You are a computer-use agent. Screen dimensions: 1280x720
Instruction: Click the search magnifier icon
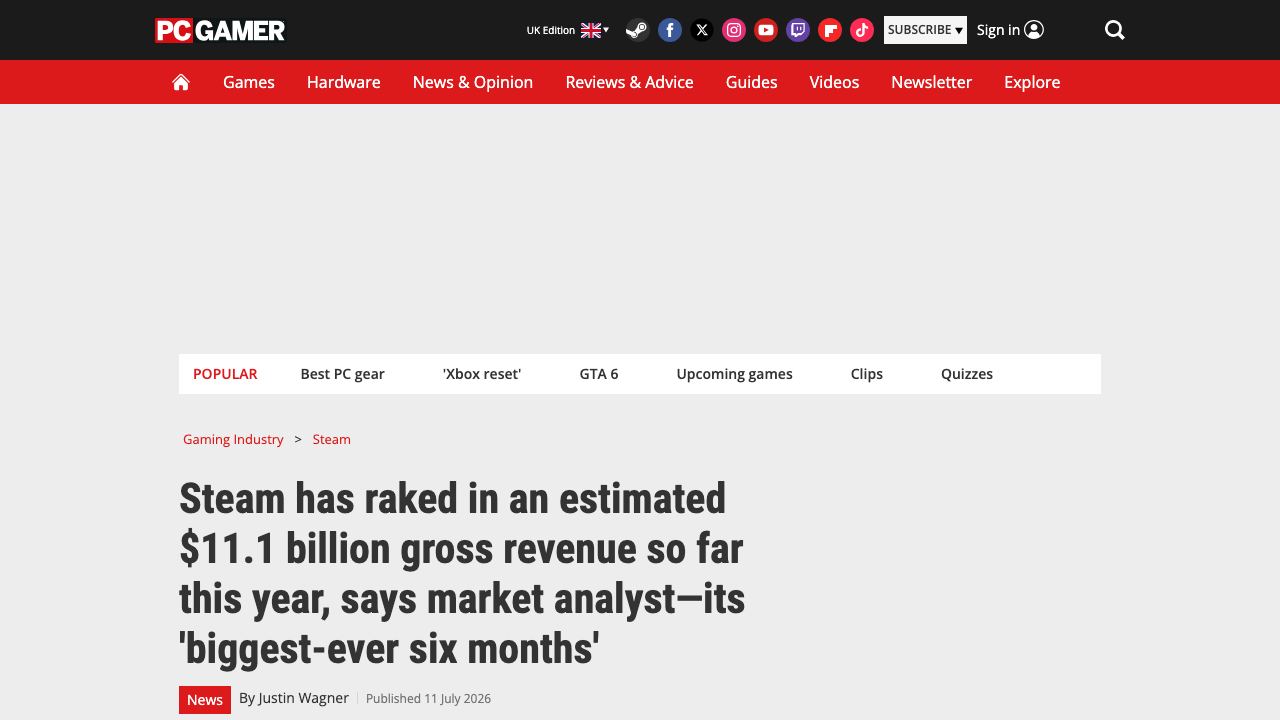pyautogui.click(x=1115, y=30)
